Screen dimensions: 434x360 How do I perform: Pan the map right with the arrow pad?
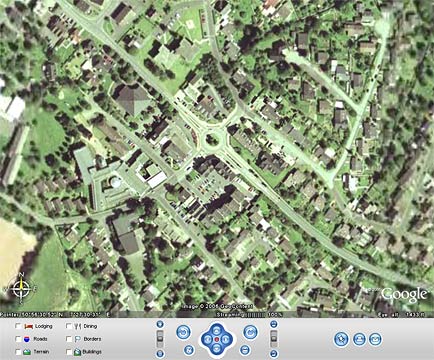pyautogui.click(x=226, y=340)
